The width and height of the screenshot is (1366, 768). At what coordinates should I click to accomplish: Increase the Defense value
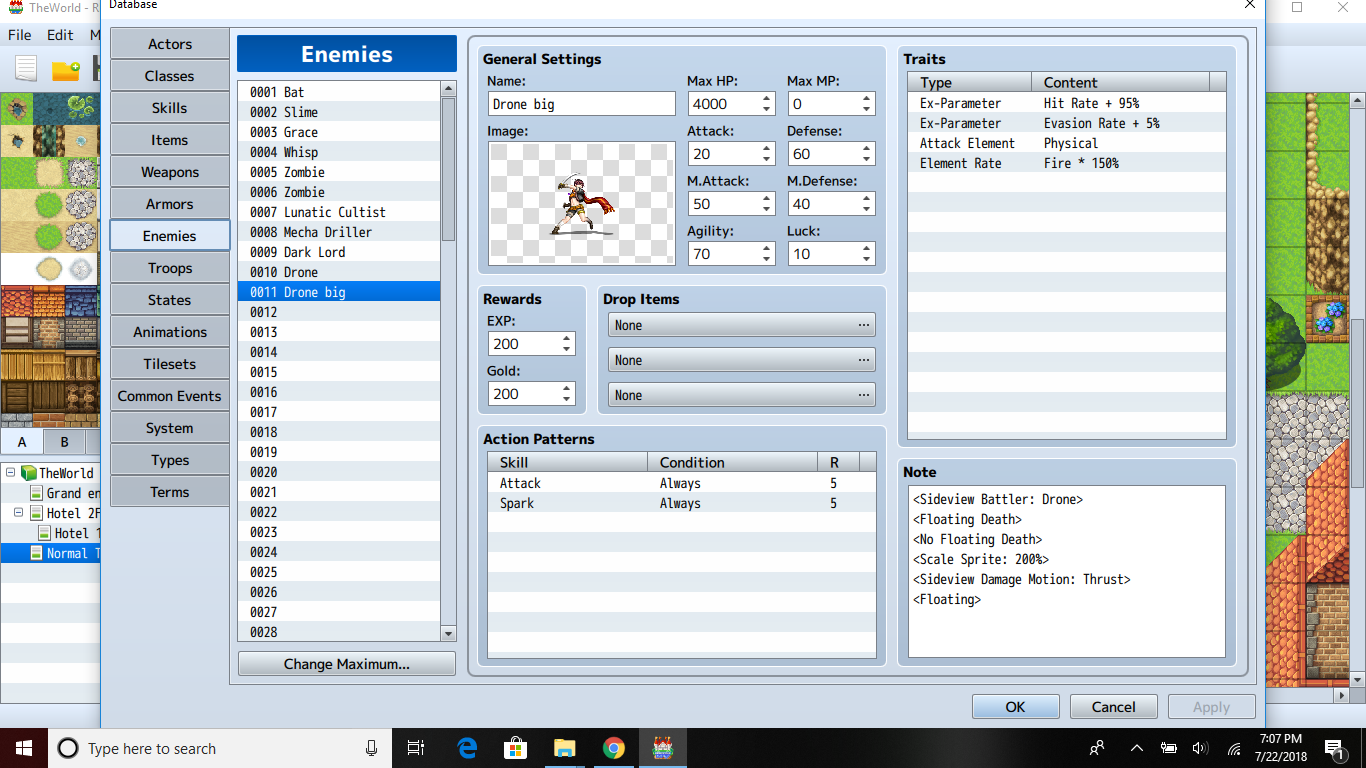coord(867,149)
